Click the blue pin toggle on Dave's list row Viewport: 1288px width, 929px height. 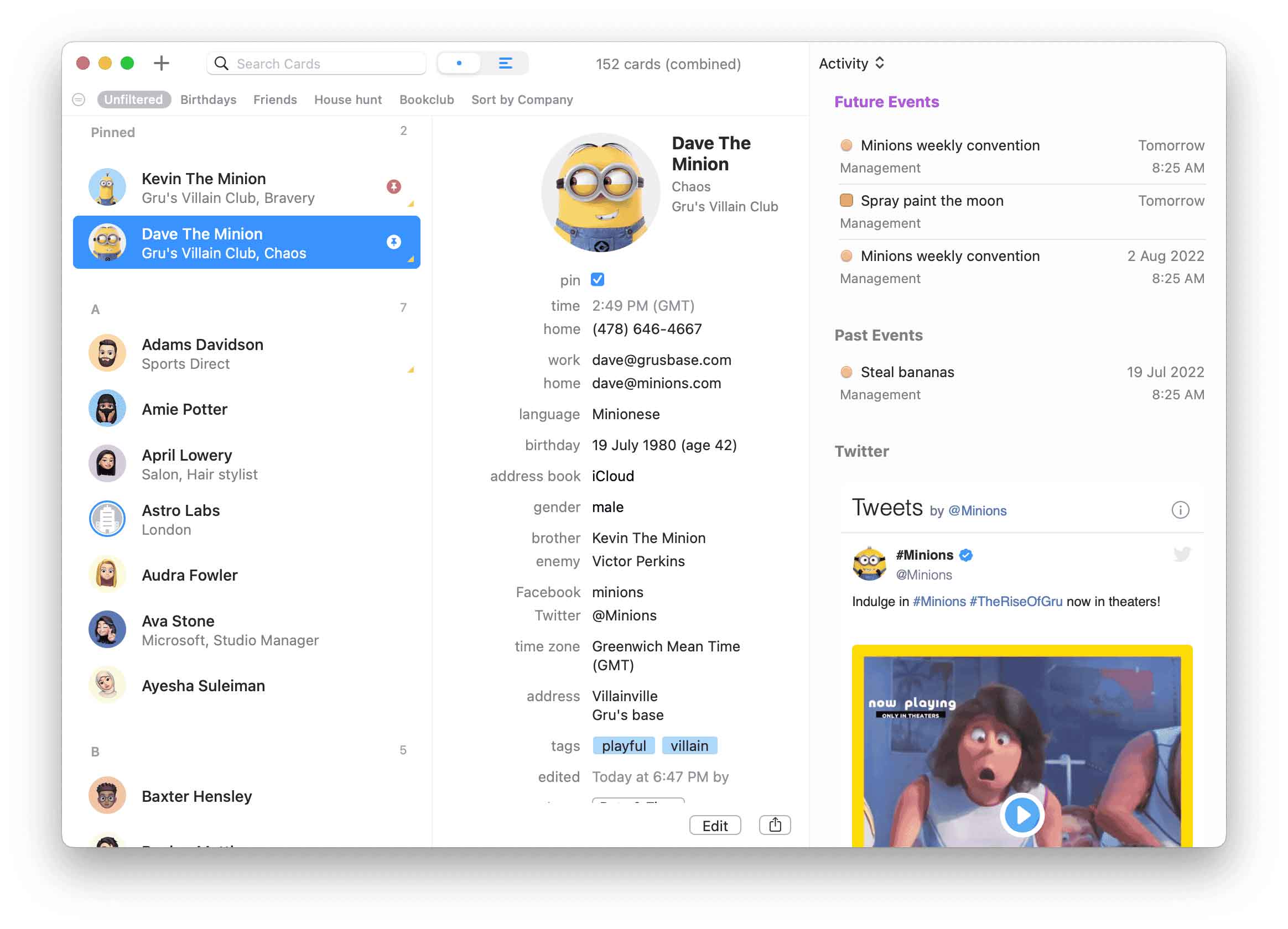point(394,241)
